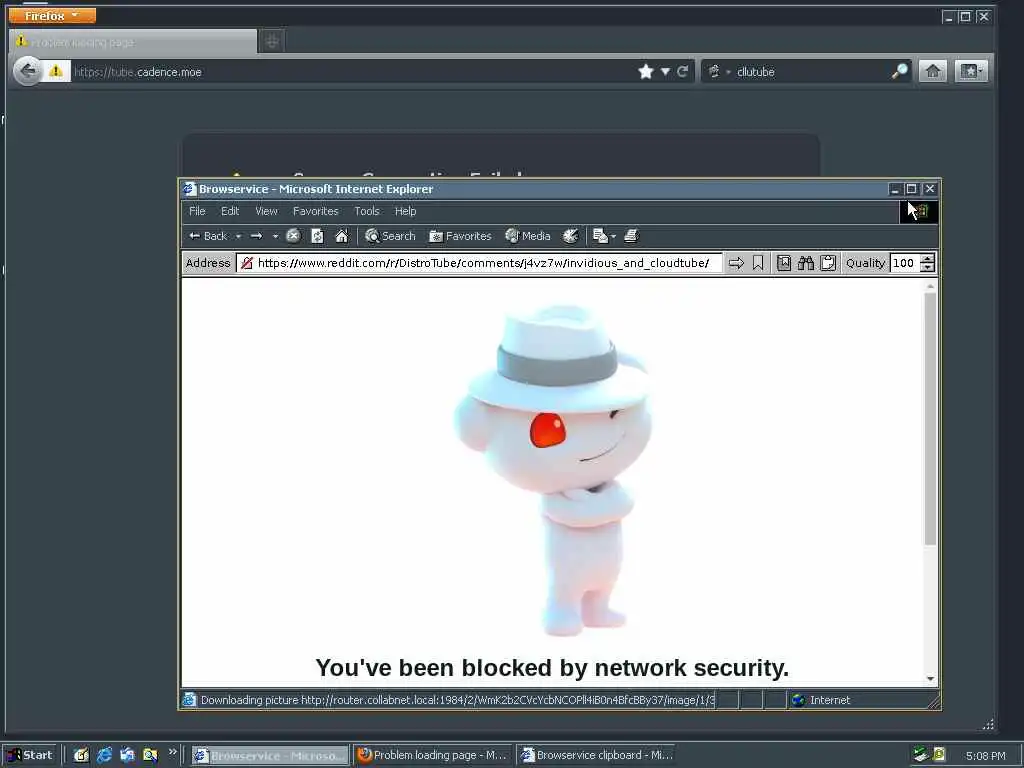The image size is (1024, 768).
Task: Open the Media pane in Internet Explorer
Action: click(528, 236)
